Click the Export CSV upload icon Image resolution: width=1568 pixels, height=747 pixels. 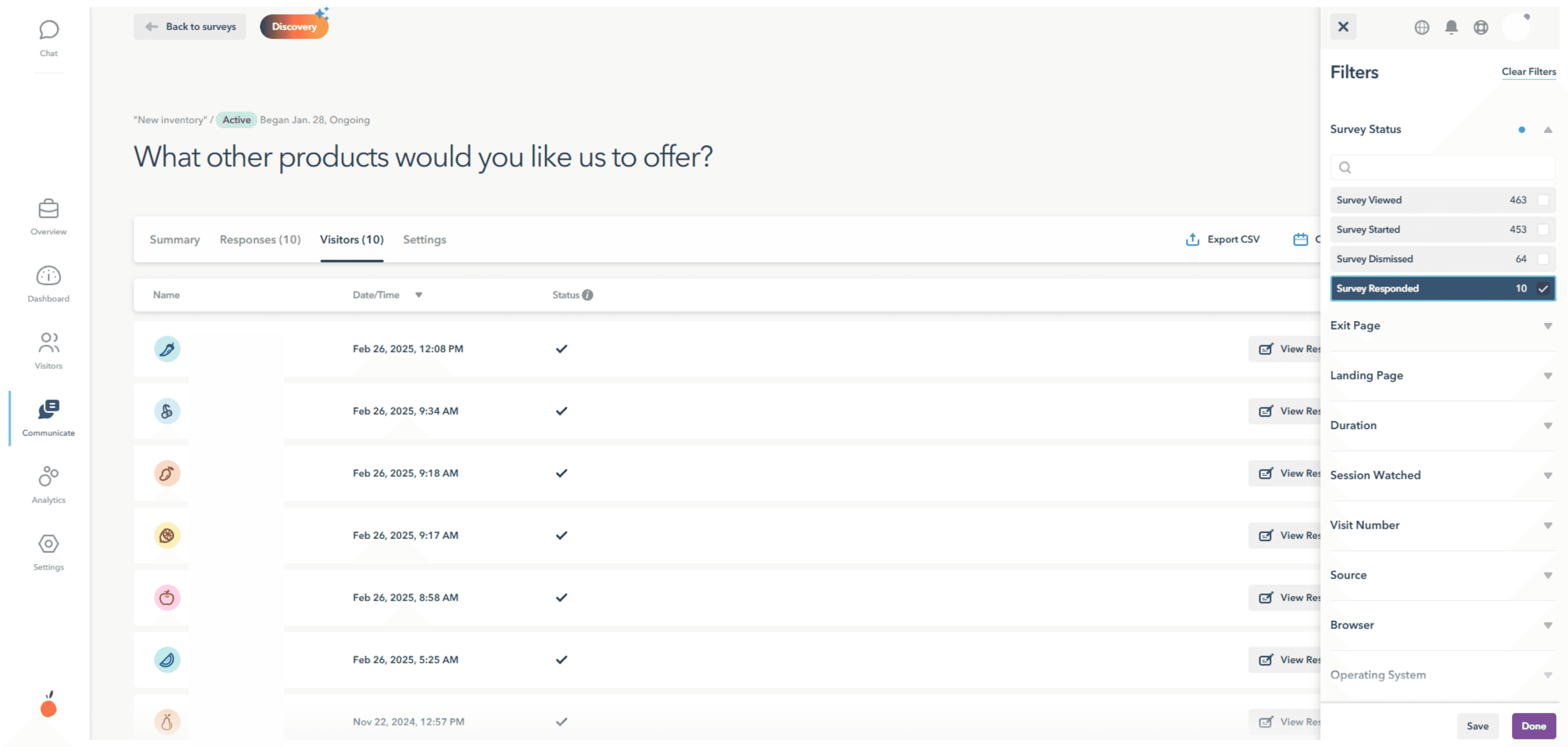point(1192,239)
